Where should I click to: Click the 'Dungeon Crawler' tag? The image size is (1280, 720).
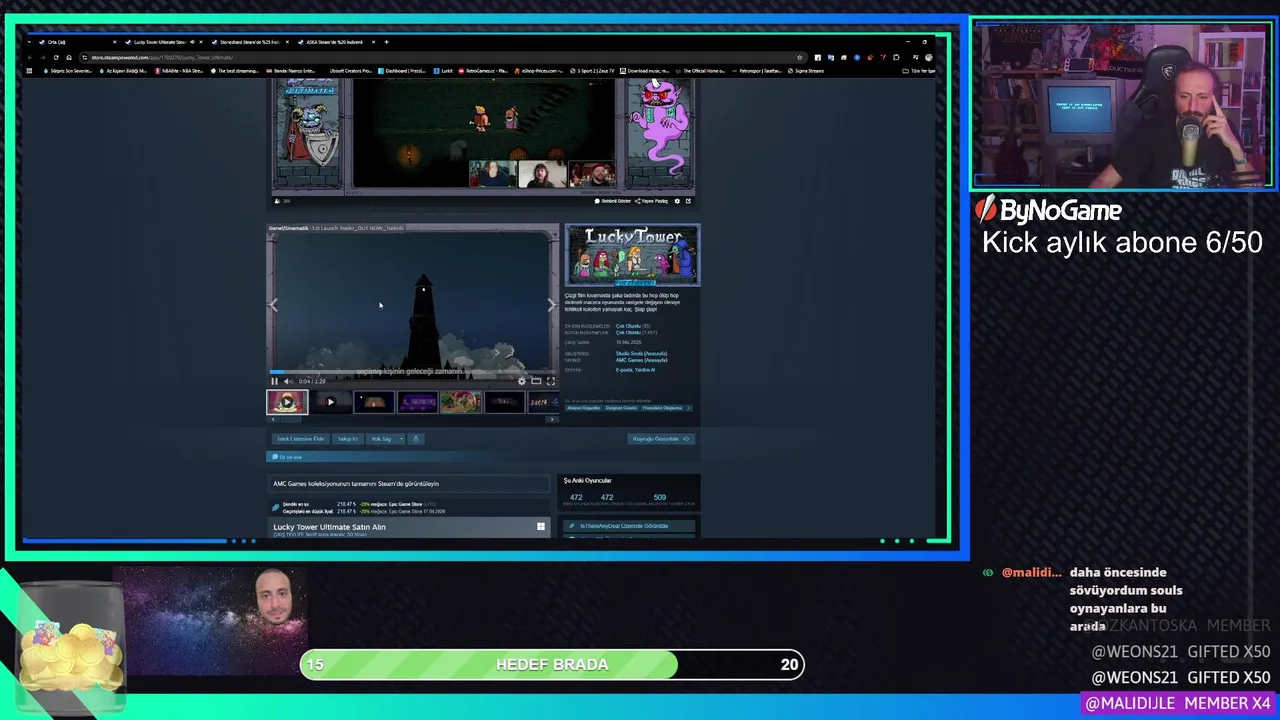621,408
